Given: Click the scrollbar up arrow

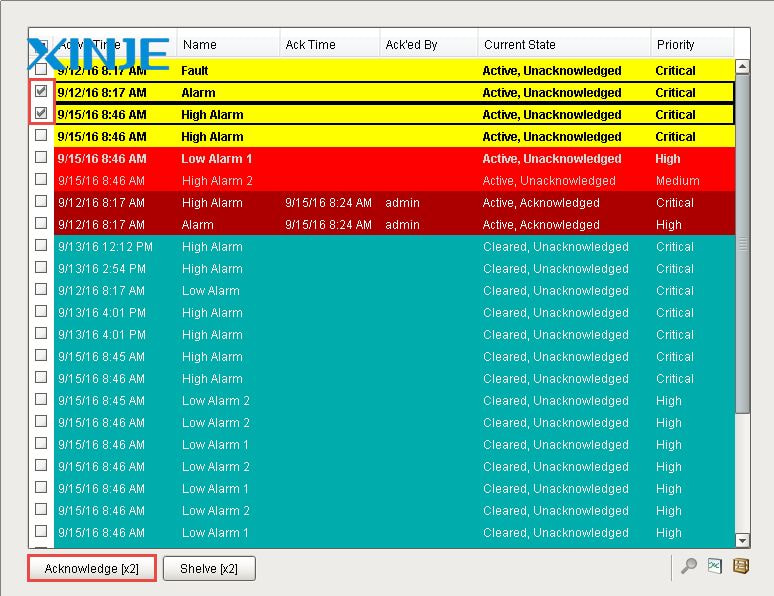Looking at the screenshot, I should [x=742, y=66].
